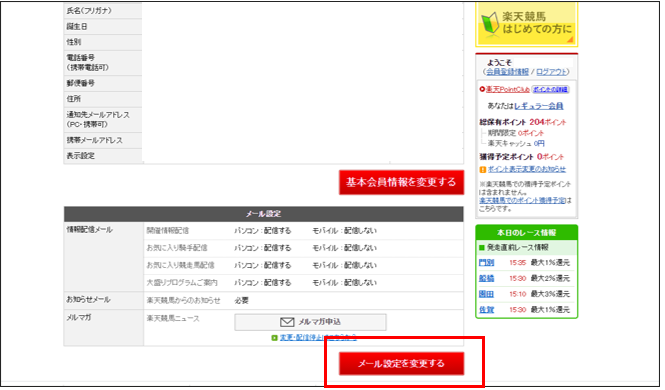Click the お知らせメール row header
The image size is (665, 390).
pos(88,299)
